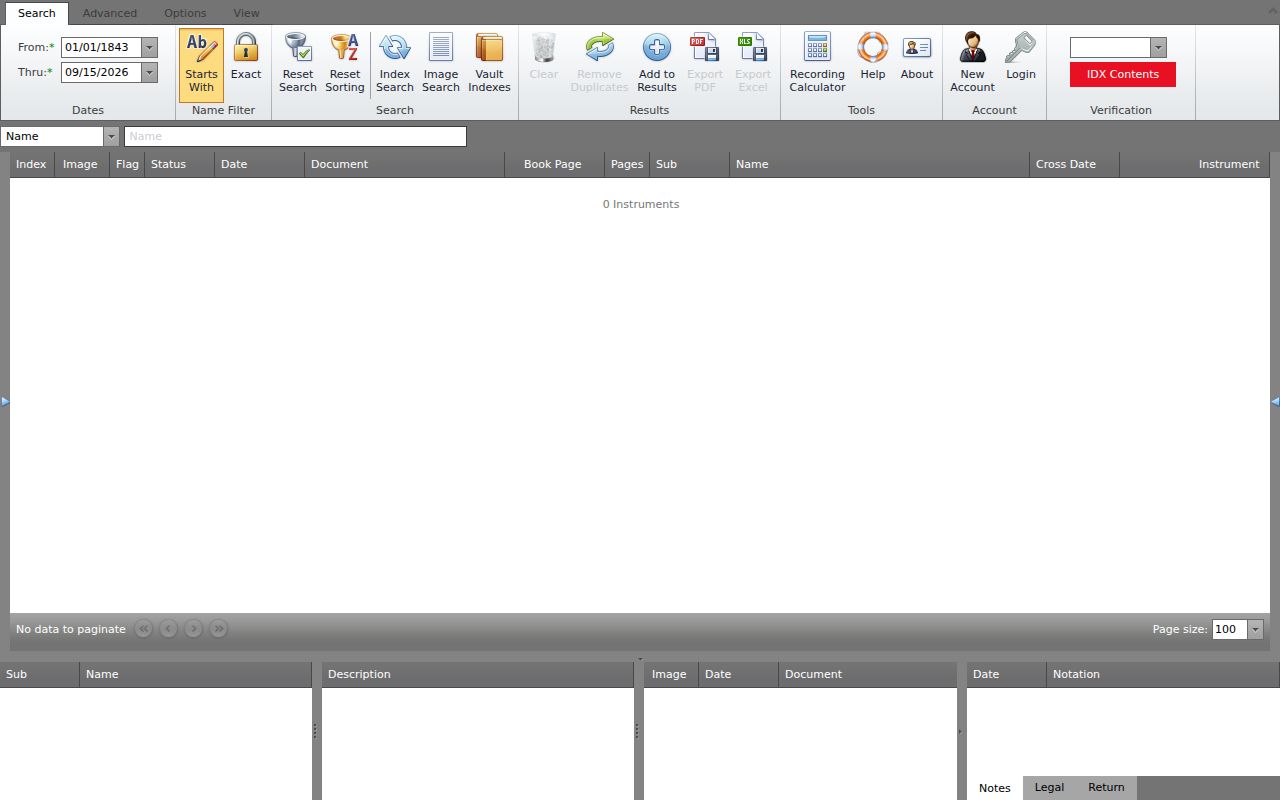This screenshot has width=1280, height=800.
Task: Sort by Book Page column header
Action: point(555,164)
